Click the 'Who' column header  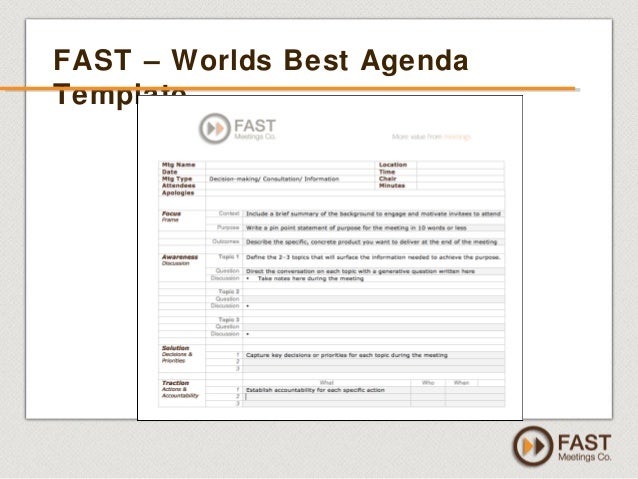point(428,383)
